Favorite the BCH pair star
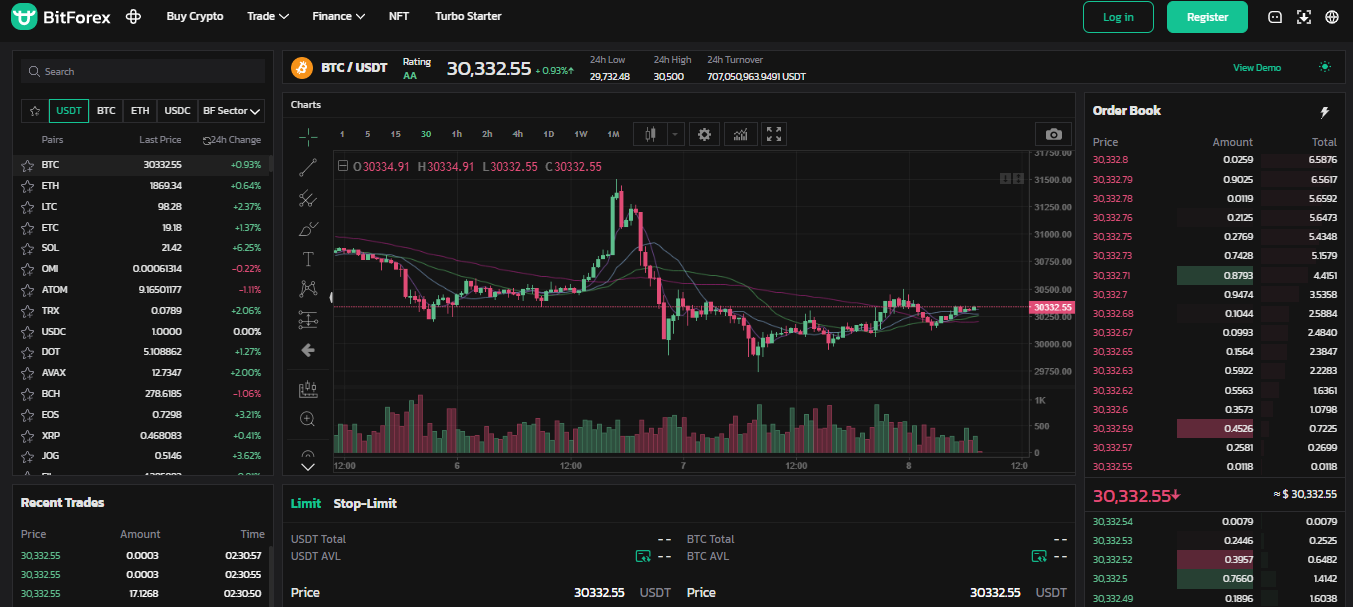The image size is (1353, 607). pos(28,394)
